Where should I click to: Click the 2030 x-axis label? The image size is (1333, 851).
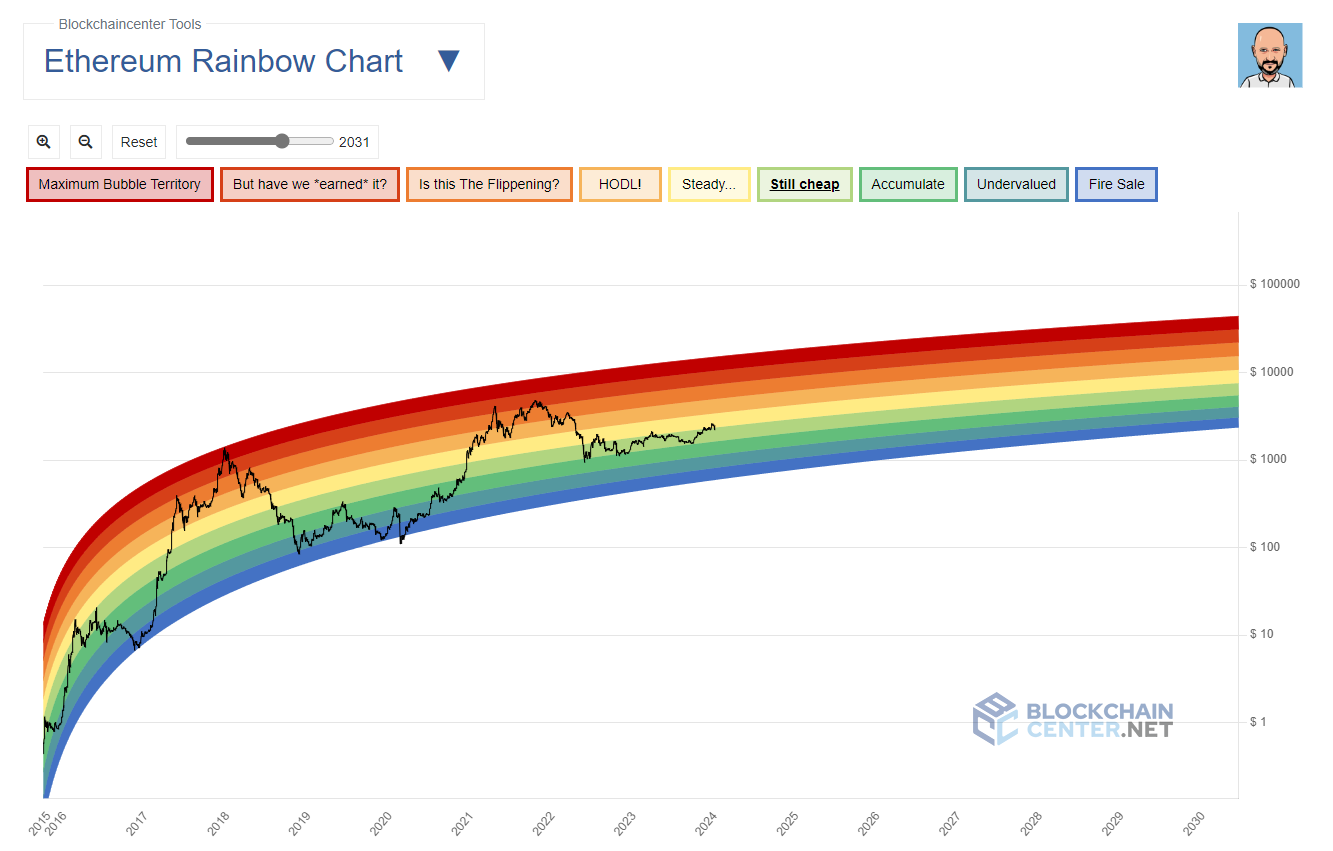pos(1194,823)
